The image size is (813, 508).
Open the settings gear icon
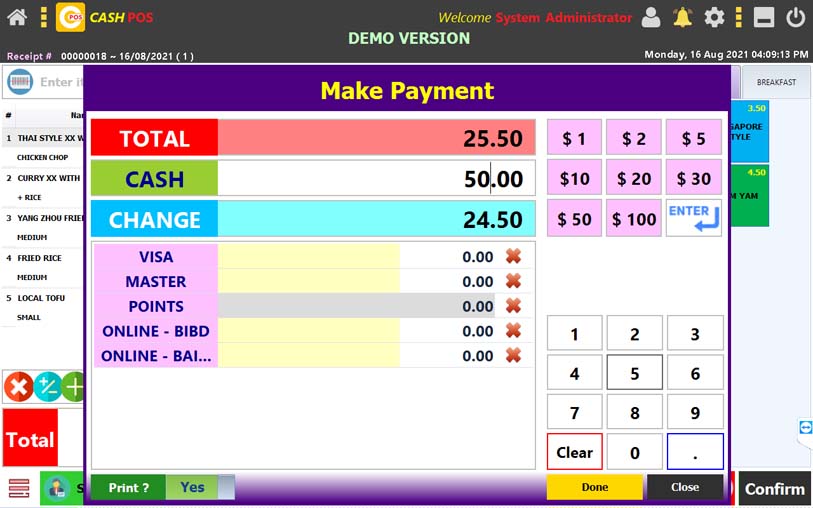pyautogui.click(x=714, y=17)
